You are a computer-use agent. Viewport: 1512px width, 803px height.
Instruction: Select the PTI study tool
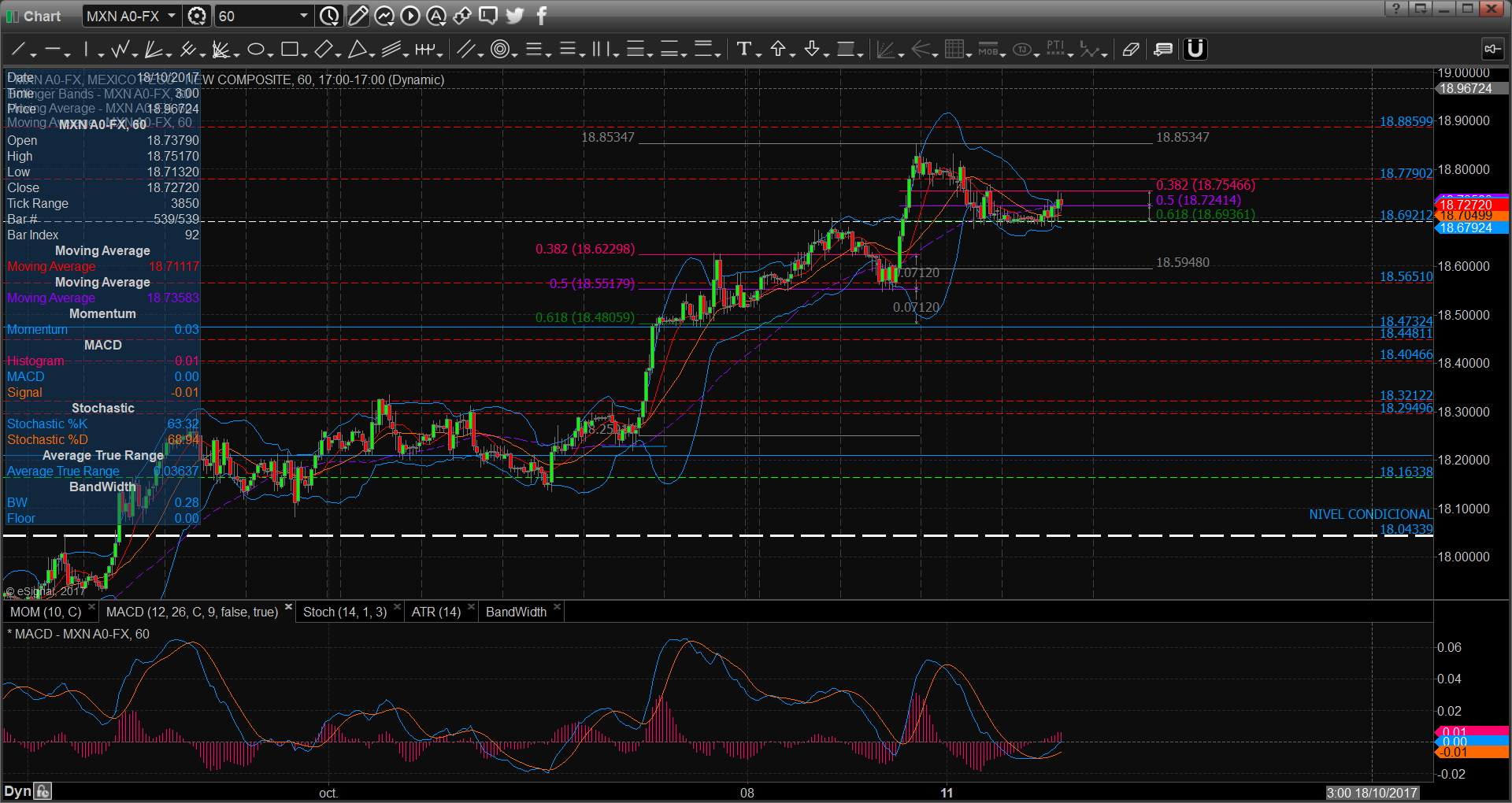1056,50
